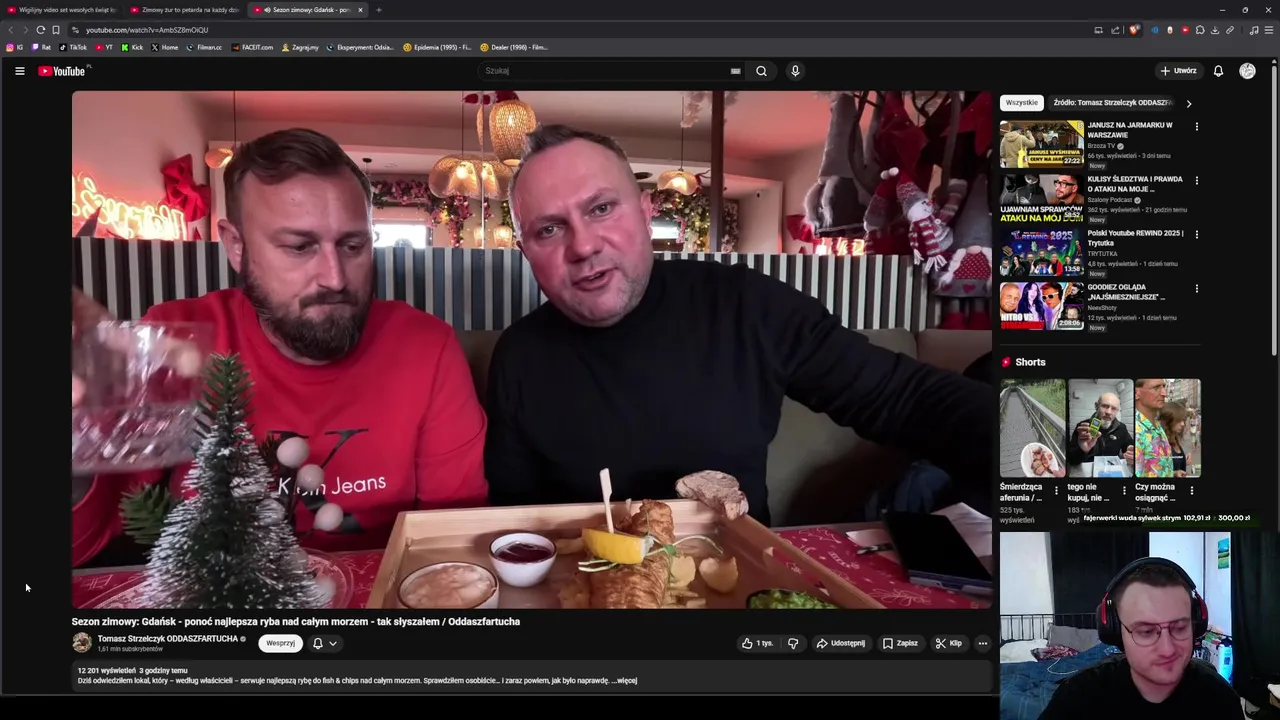Close the Sezon zimowy browser tab
The image size is (1280, 720).
coord(360,10)
